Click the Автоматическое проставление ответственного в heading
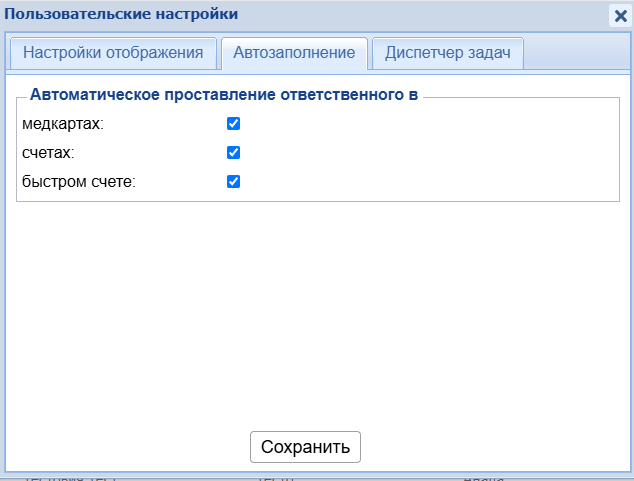The height and width of the screenshot is (481, 634). point(224,95)
